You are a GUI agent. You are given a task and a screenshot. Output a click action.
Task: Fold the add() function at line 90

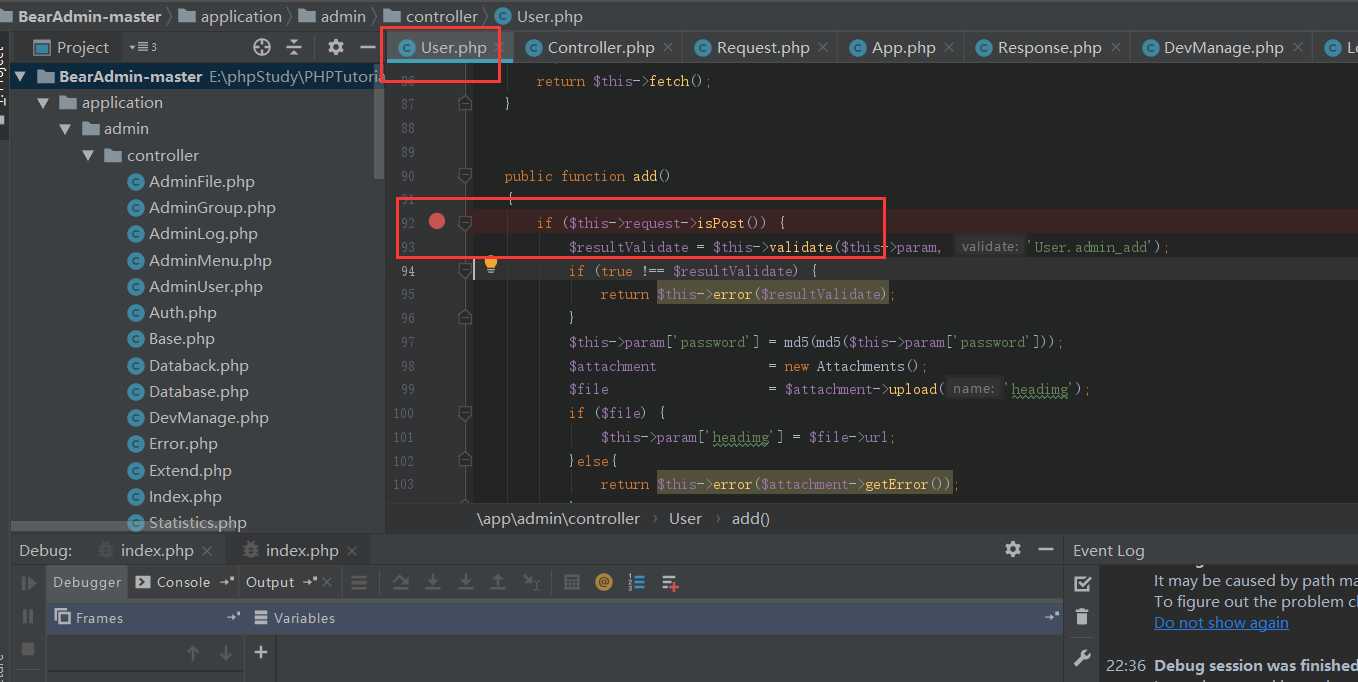coord(465,176)
